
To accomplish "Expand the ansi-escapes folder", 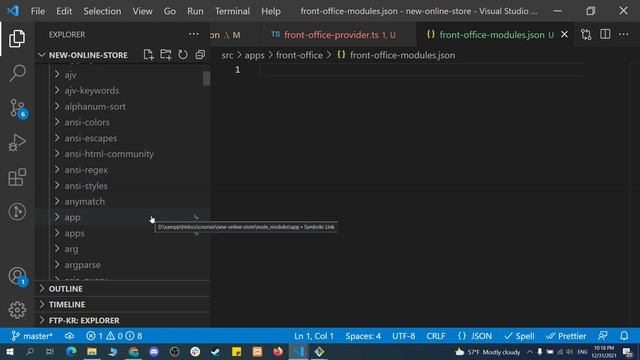I will (x=122, y=138).
